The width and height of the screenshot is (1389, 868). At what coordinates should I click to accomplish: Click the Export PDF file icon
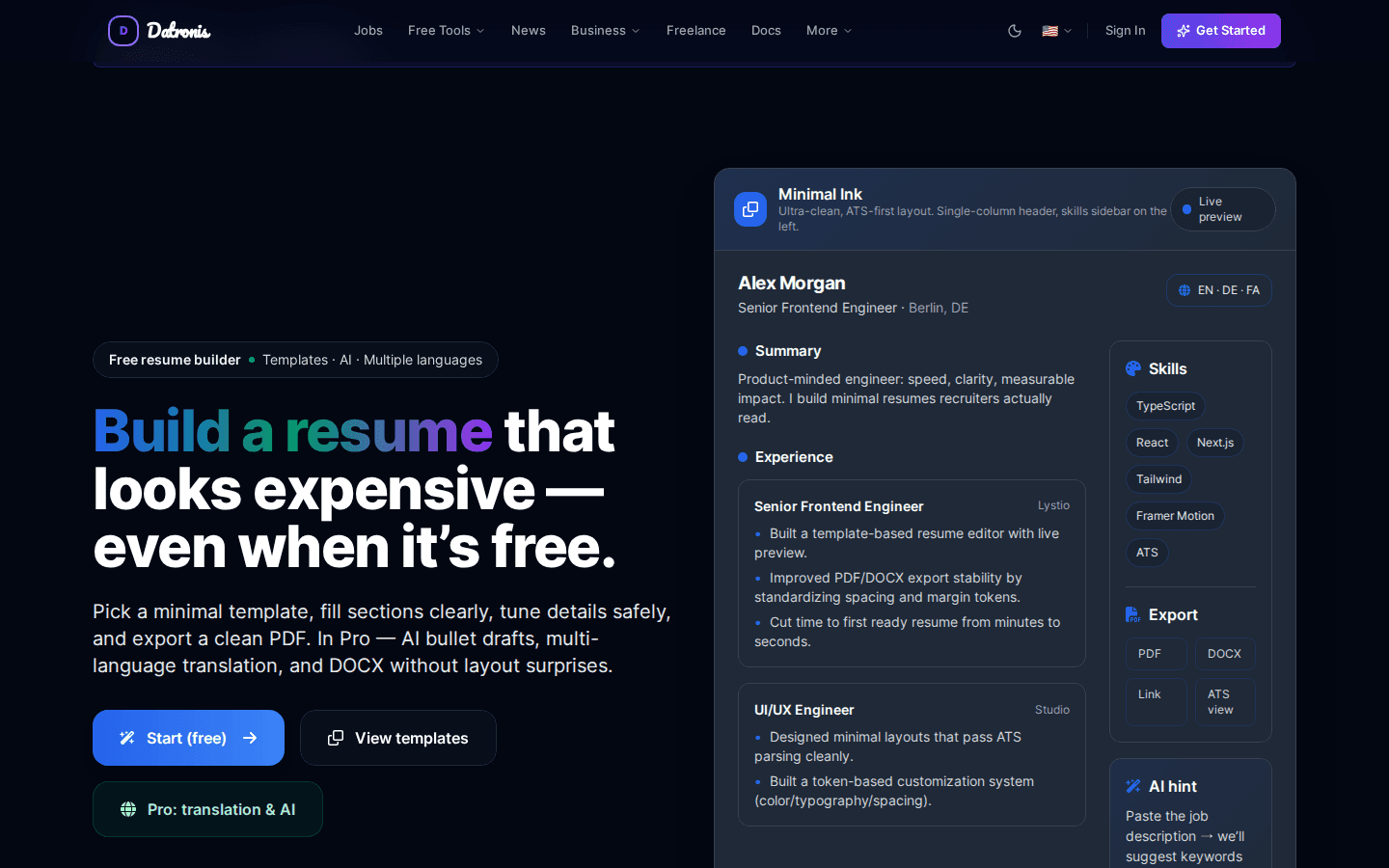tap(1133, 614)
